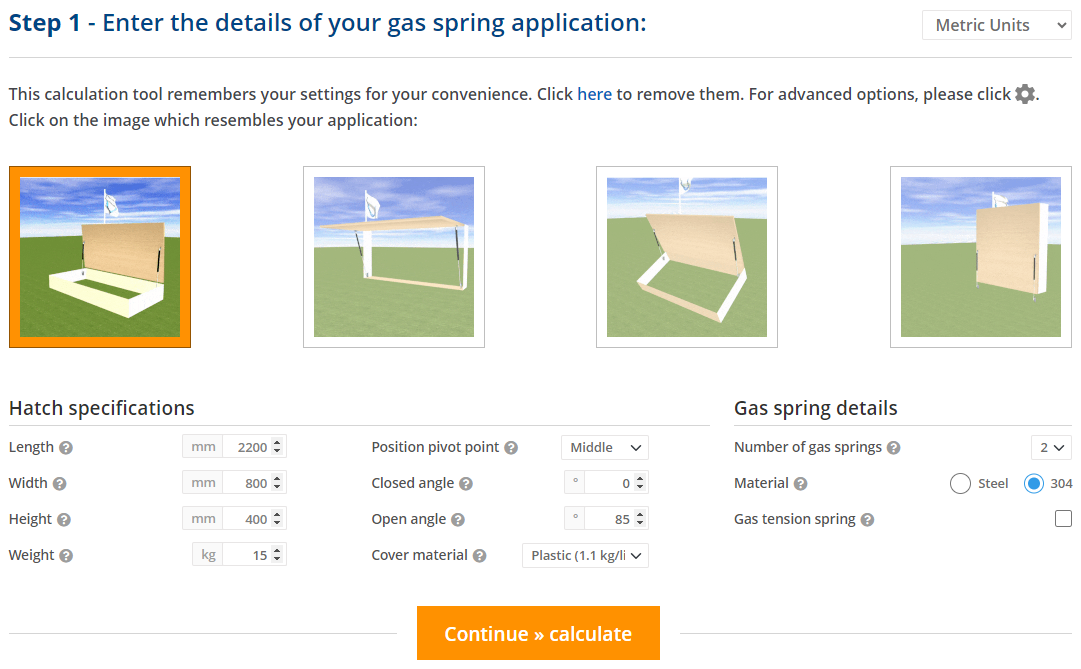1081x669 pixels.
Task: Show help for Gas tension spring
Action: pos(867,520)
